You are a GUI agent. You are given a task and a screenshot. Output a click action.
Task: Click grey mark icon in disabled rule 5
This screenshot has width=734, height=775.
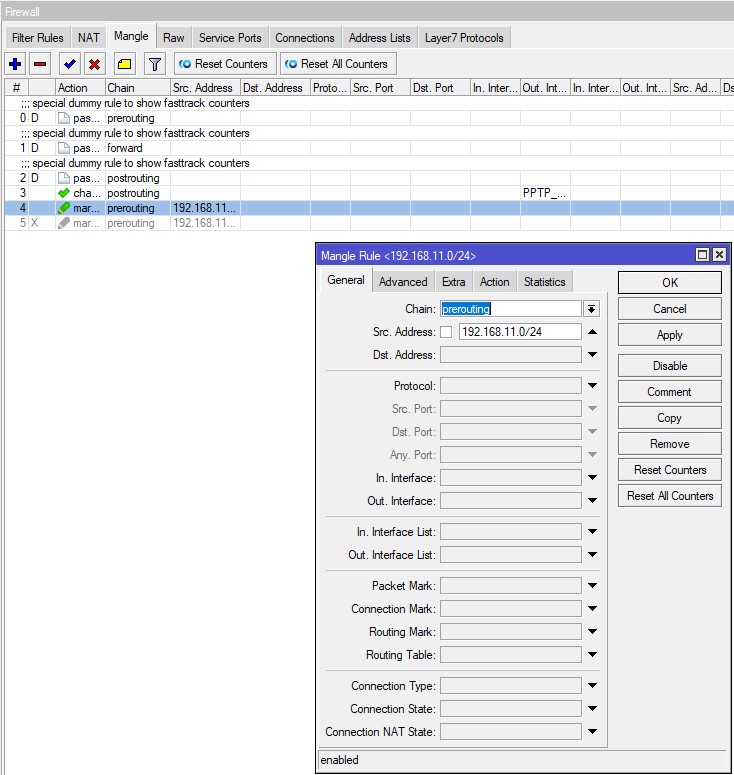pyautogui.click(x=63, y=223)
